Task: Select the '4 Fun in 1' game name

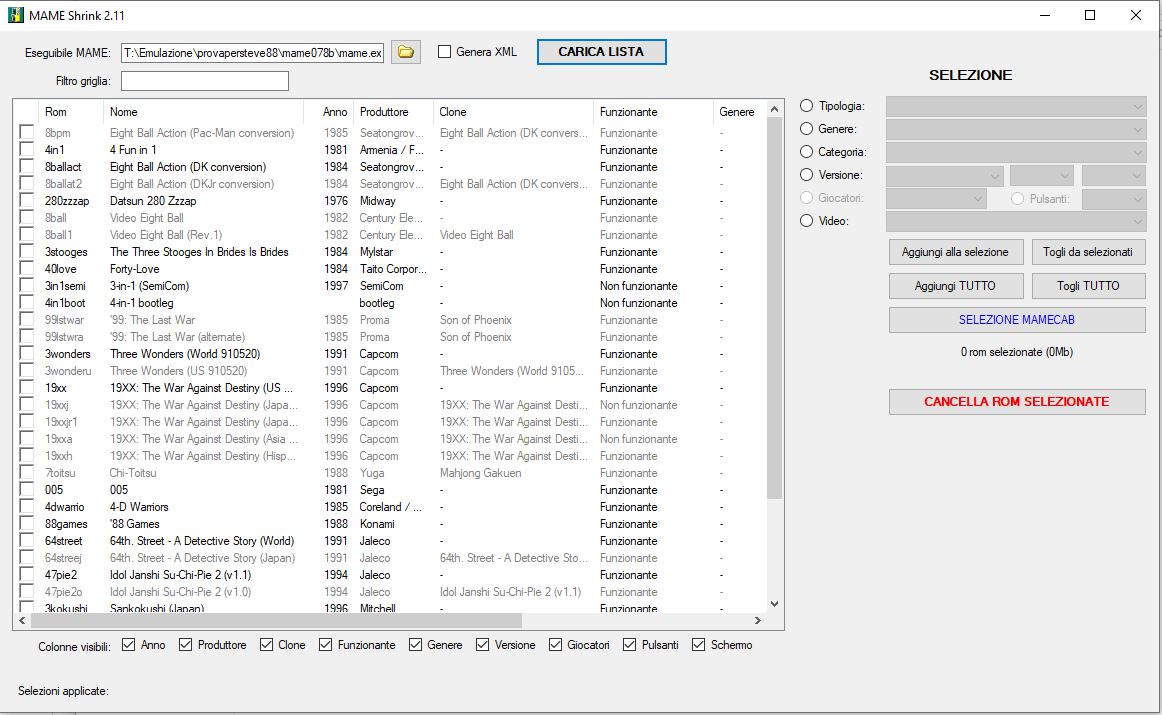Action: [133, 150]
